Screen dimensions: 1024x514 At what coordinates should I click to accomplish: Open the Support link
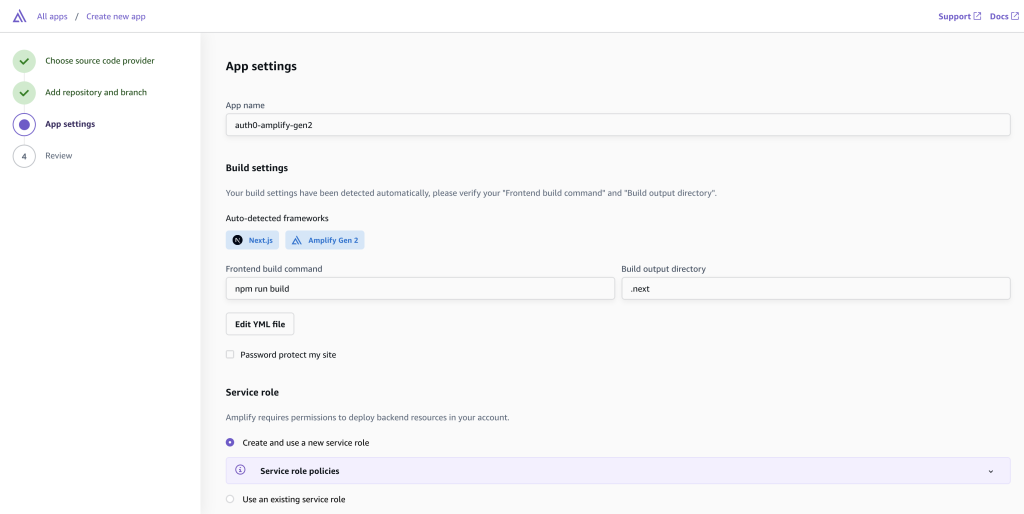tap(954, 16)
